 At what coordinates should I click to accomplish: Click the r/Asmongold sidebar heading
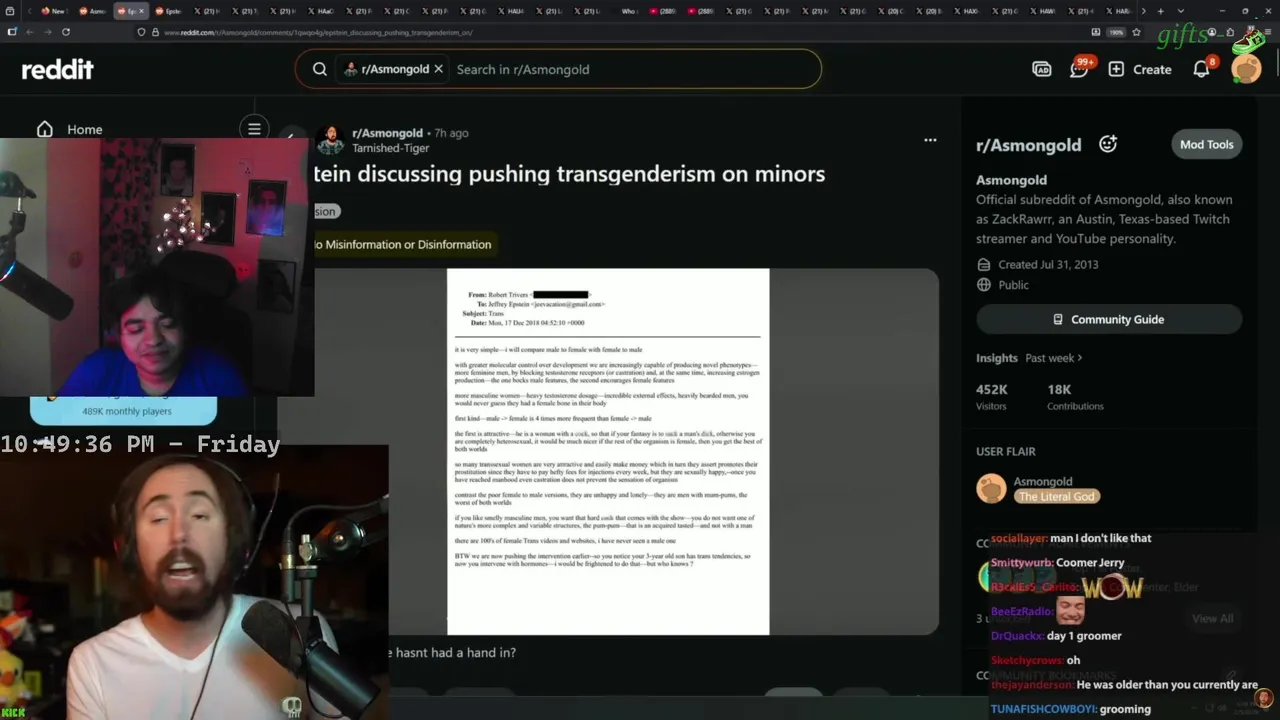(1028, 145)
